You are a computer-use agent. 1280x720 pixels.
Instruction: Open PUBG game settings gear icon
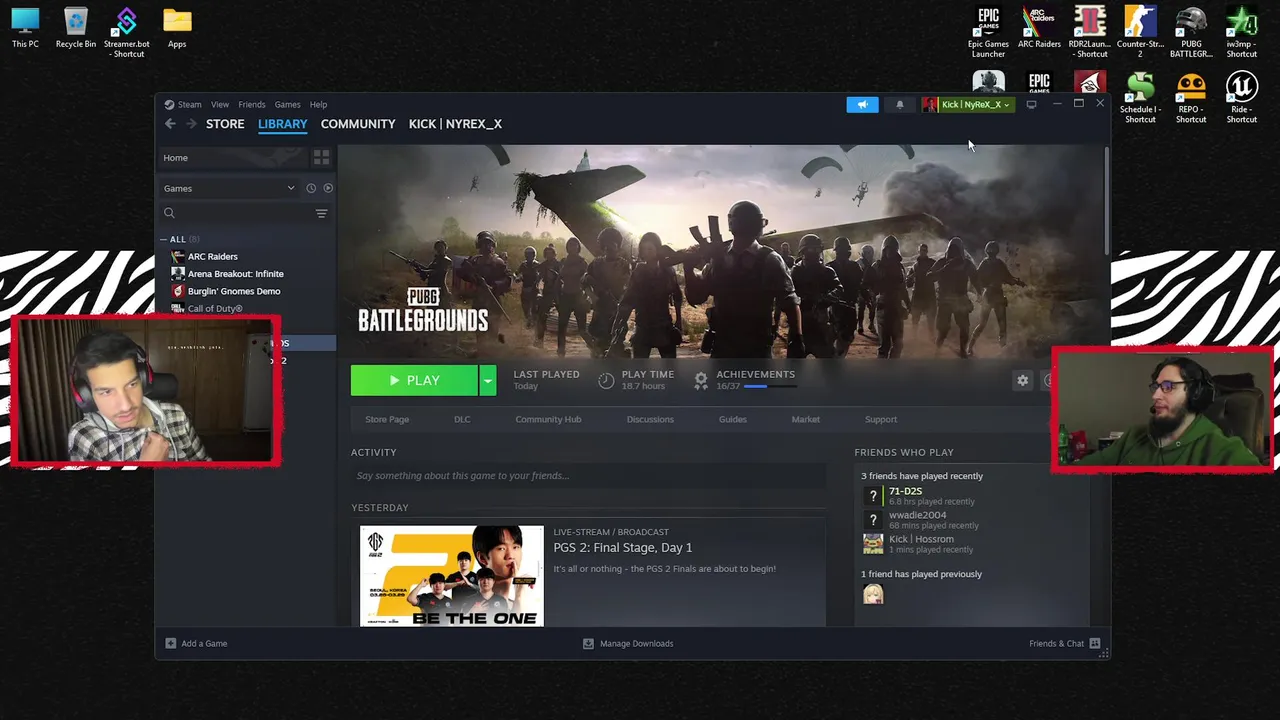pos(1022,380)
